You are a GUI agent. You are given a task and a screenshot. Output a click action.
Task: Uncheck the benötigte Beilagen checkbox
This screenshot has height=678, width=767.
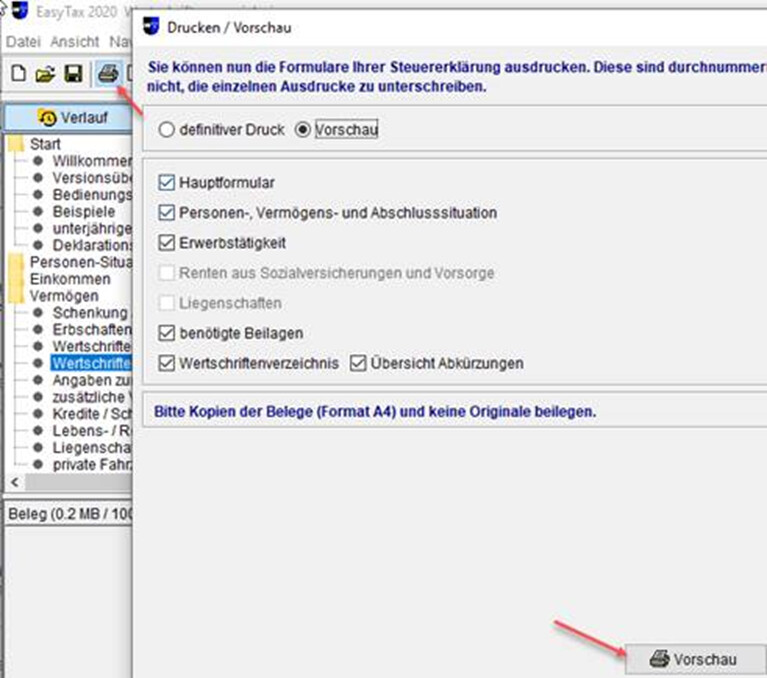pyautogui.click(x=167, y=333)
